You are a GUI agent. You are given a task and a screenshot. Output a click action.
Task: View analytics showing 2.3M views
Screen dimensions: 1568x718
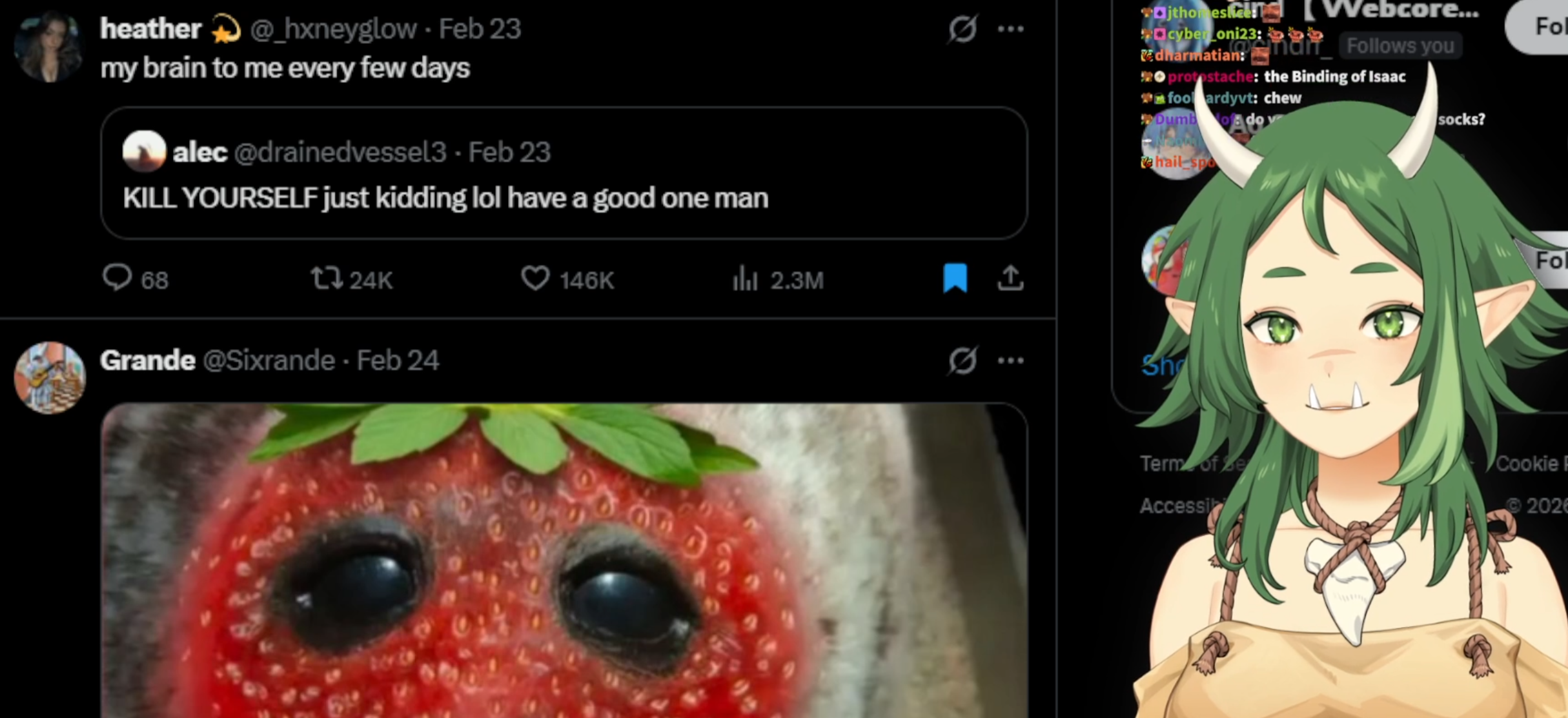coord(778,279)
